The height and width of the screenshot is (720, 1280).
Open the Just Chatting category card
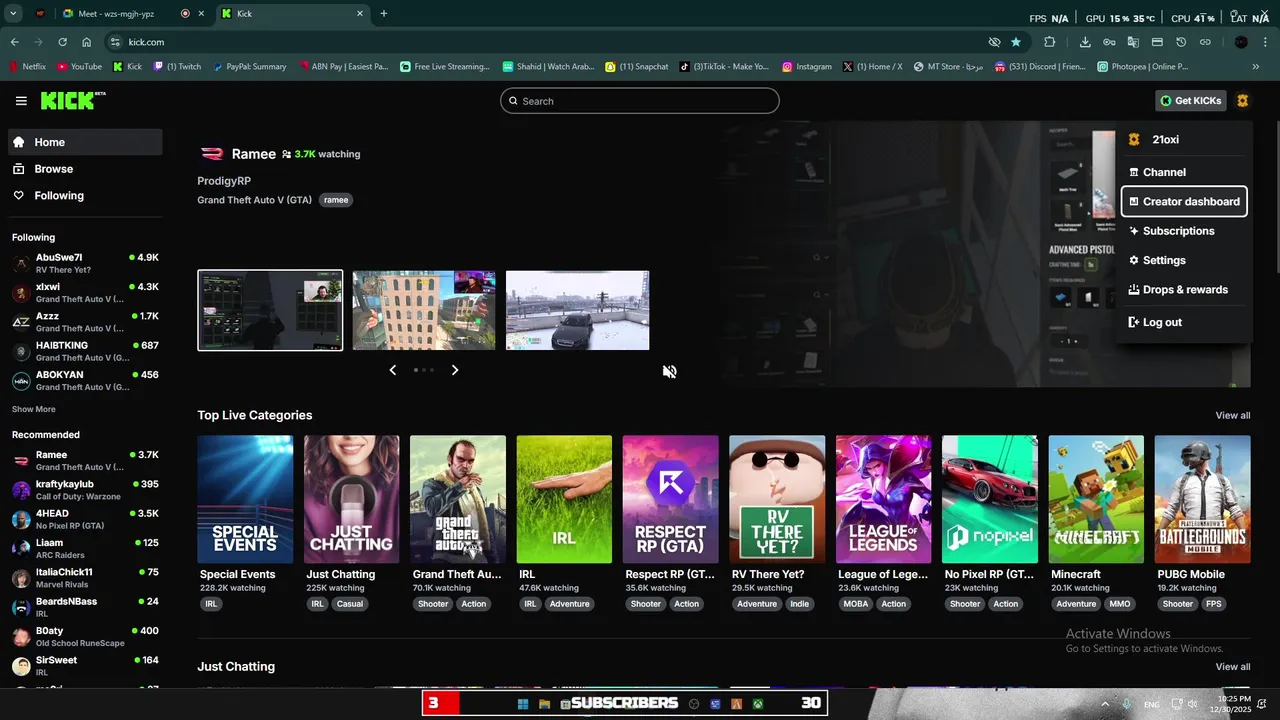pyautogui.click(x=351, y=499)
